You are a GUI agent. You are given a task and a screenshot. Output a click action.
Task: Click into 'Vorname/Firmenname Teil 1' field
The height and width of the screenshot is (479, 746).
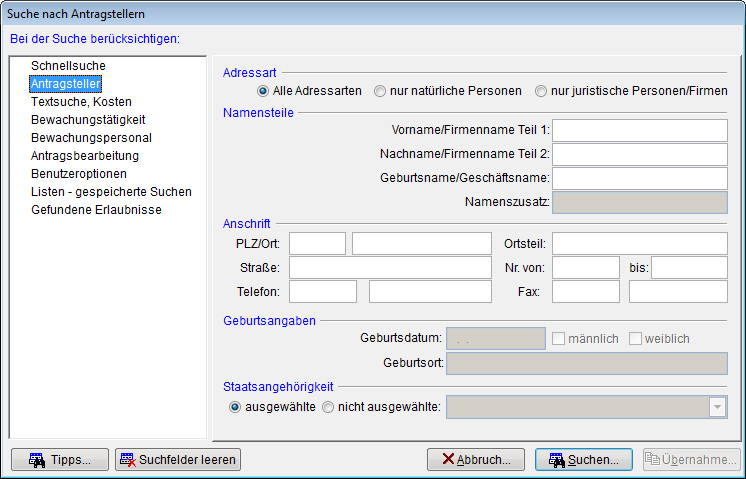(640, 130)
